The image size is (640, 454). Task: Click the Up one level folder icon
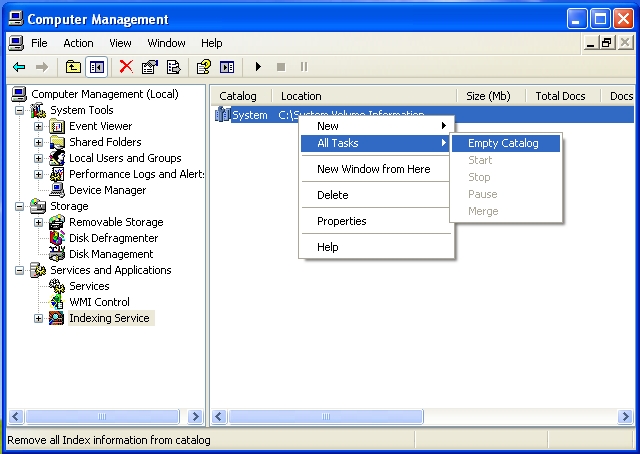[73, 67]
